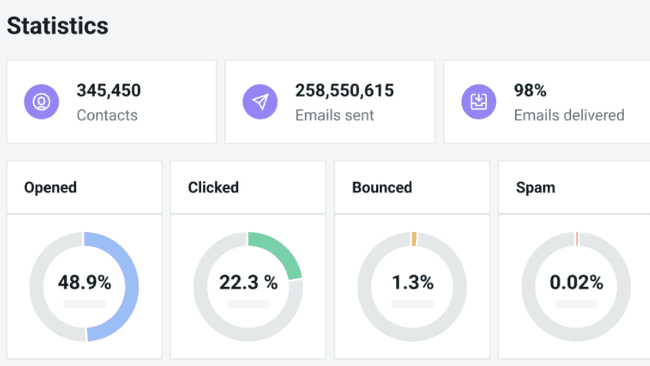Select the 0.02% spam rate
This screenshot has height=366, width=650.
pos(576,283)
